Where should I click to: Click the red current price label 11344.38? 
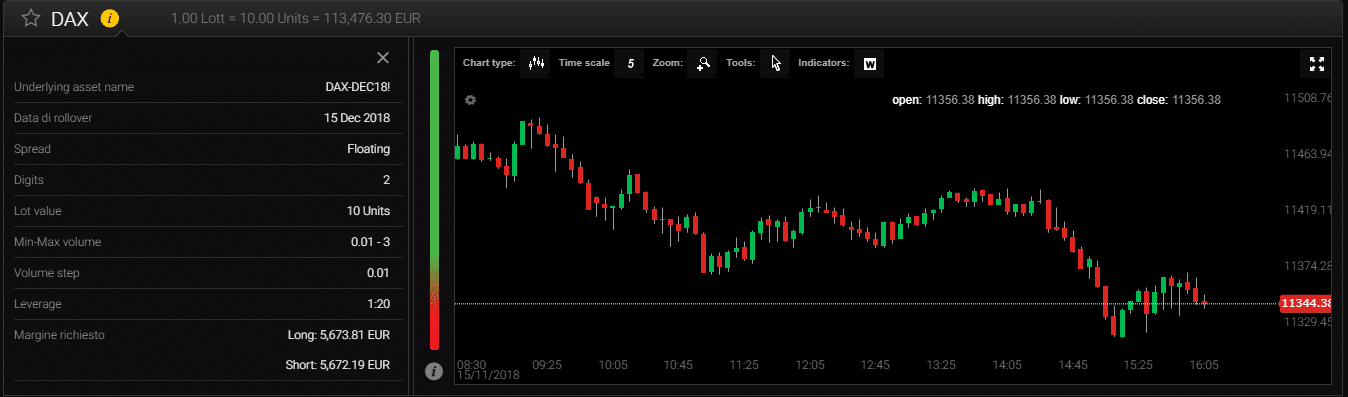click(1306, 303)
